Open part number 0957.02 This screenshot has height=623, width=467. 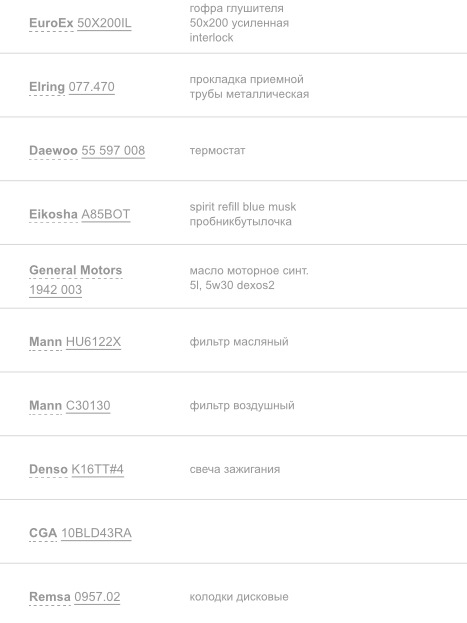pyautogui.click(x=97, y=597)
